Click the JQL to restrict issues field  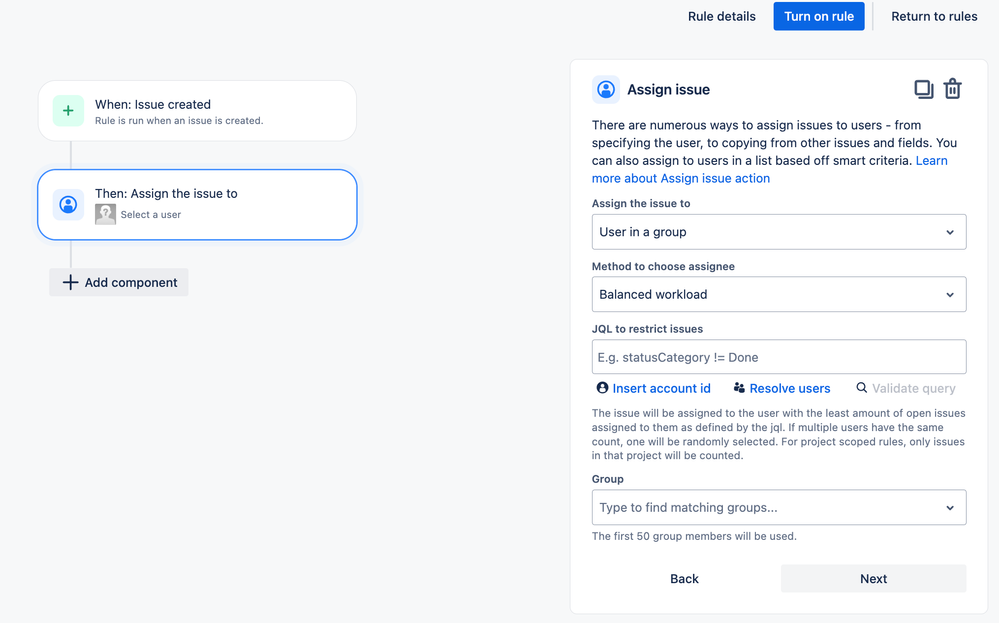tap(779, 357)
